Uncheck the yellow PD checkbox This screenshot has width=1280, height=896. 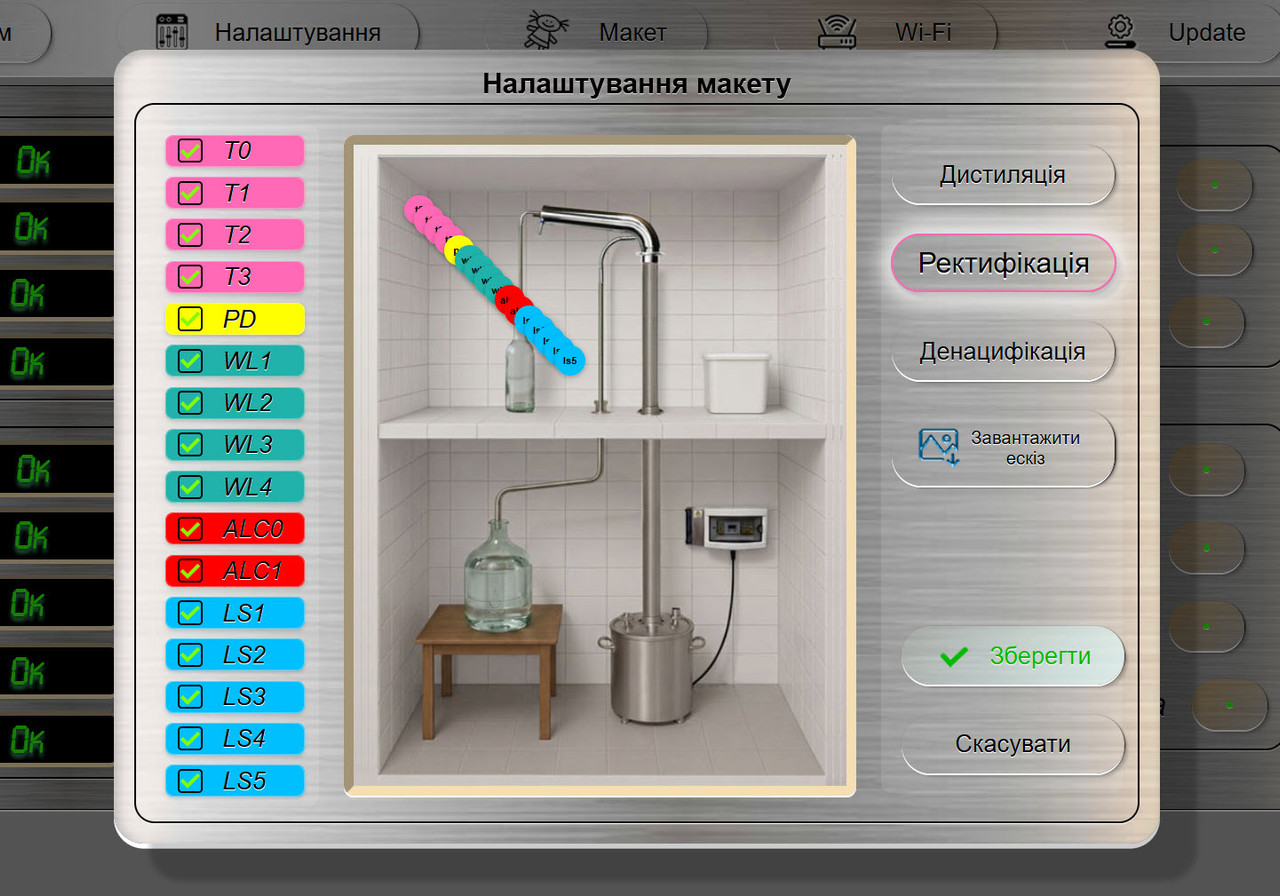coord(190,319)
